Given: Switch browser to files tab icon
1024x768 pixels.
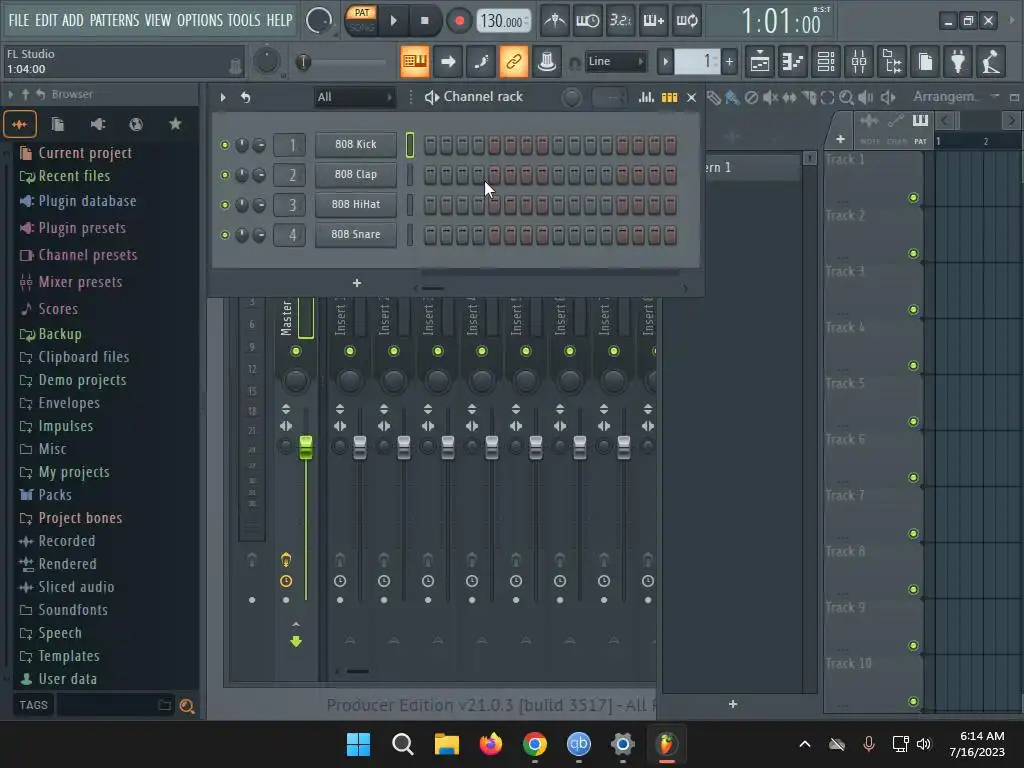Looking at the screenshot, I should (57, 124).
